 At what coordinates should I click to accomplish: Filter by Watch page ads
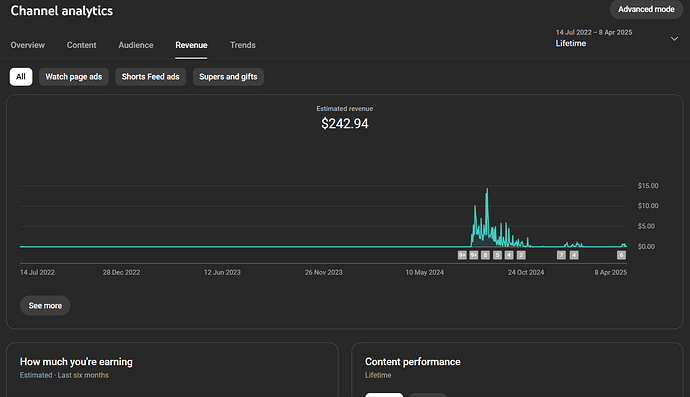73,77
